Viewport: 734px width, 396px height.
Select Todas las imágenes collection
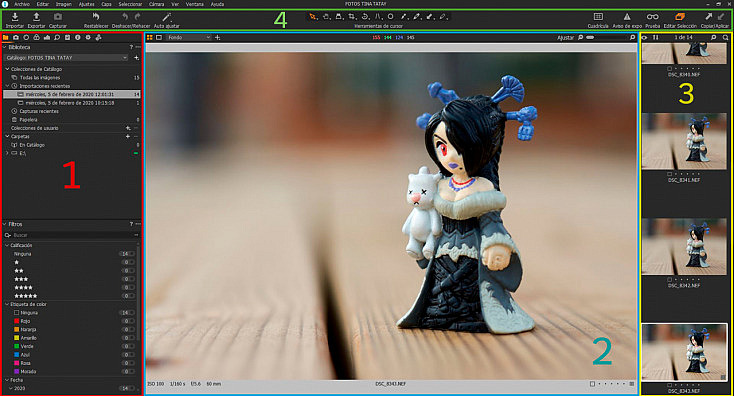[40, 78]
